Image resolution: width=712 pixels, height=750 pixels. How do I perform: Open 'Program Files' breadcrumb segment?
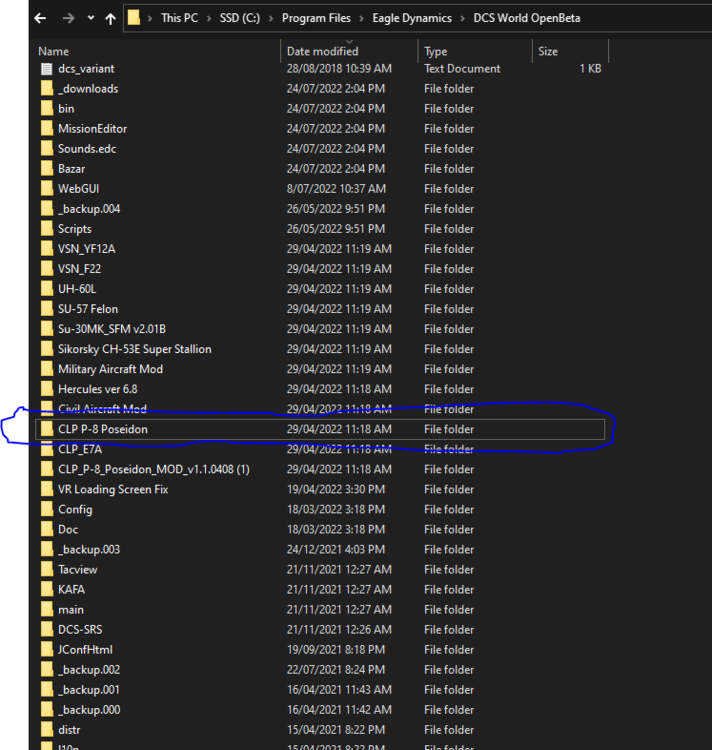(316, 18)
